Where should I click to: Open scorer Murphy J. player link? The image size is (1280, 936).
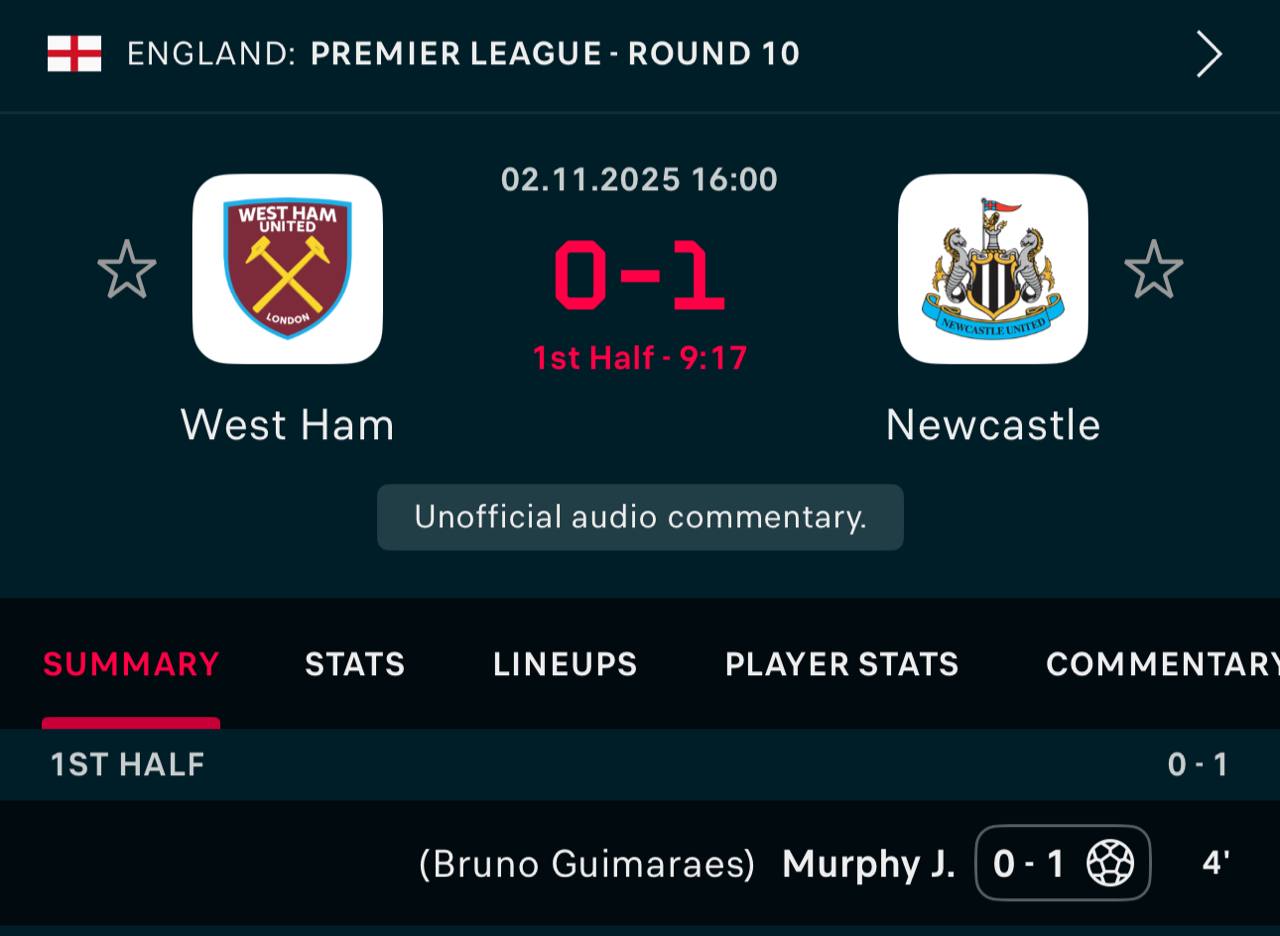(868, 863)
